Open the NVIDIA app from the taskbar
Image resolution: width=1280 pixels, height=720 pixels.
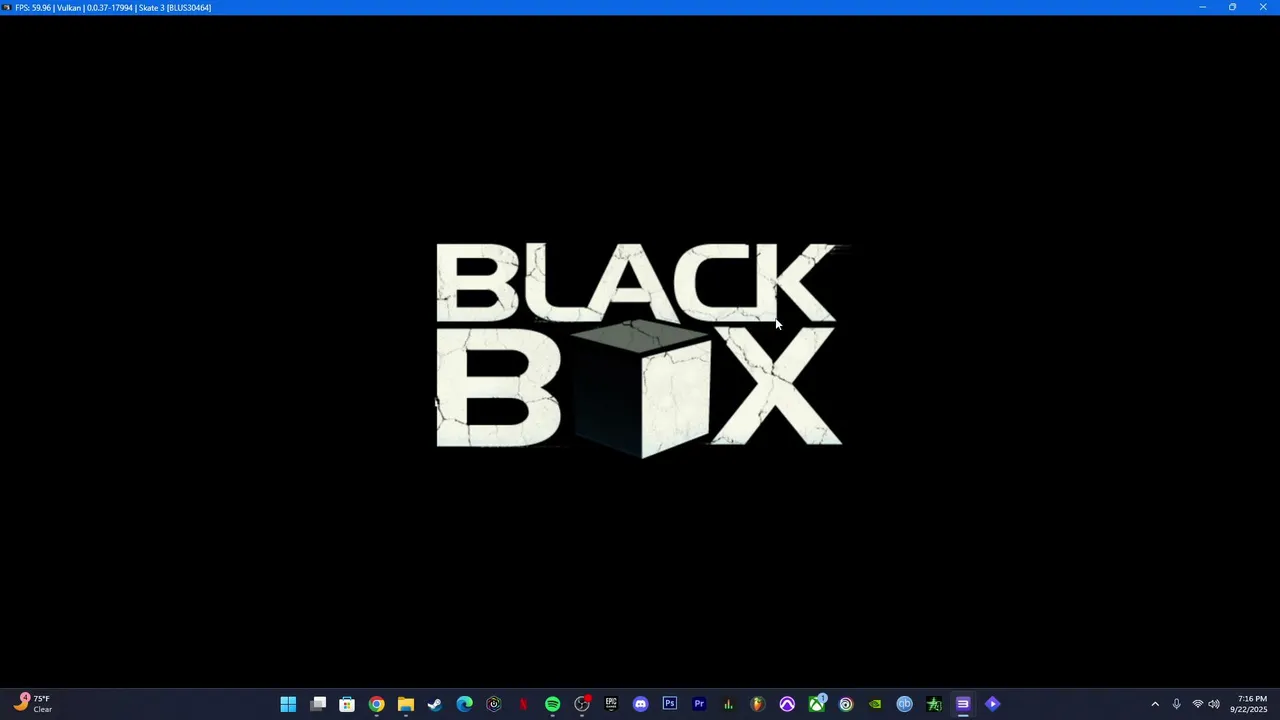[875, 704]
